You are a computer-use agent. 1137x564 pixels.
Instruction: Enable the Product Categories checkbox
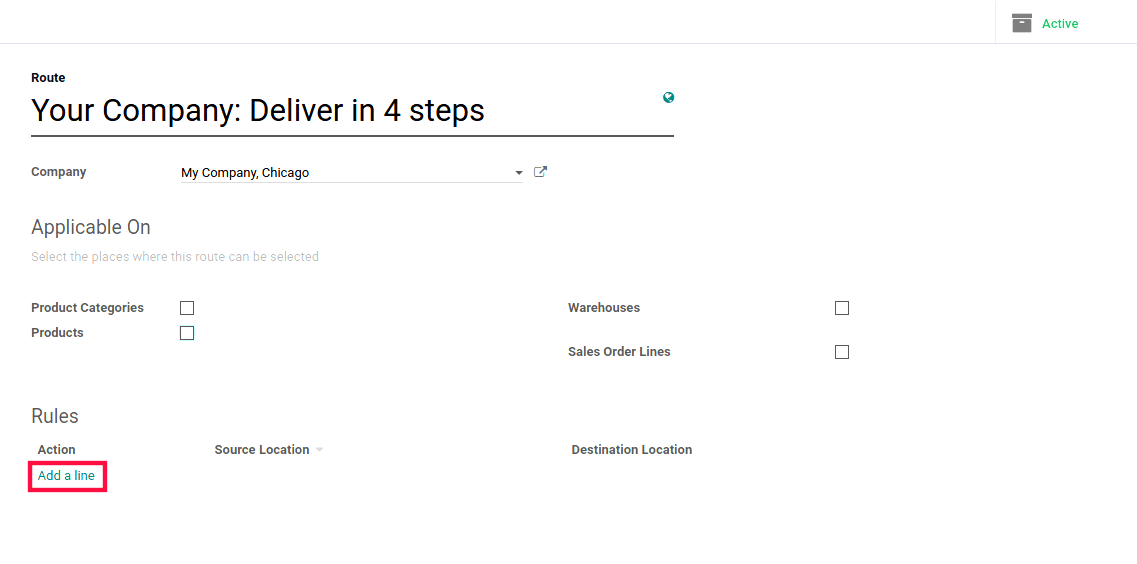coord(187,308)
